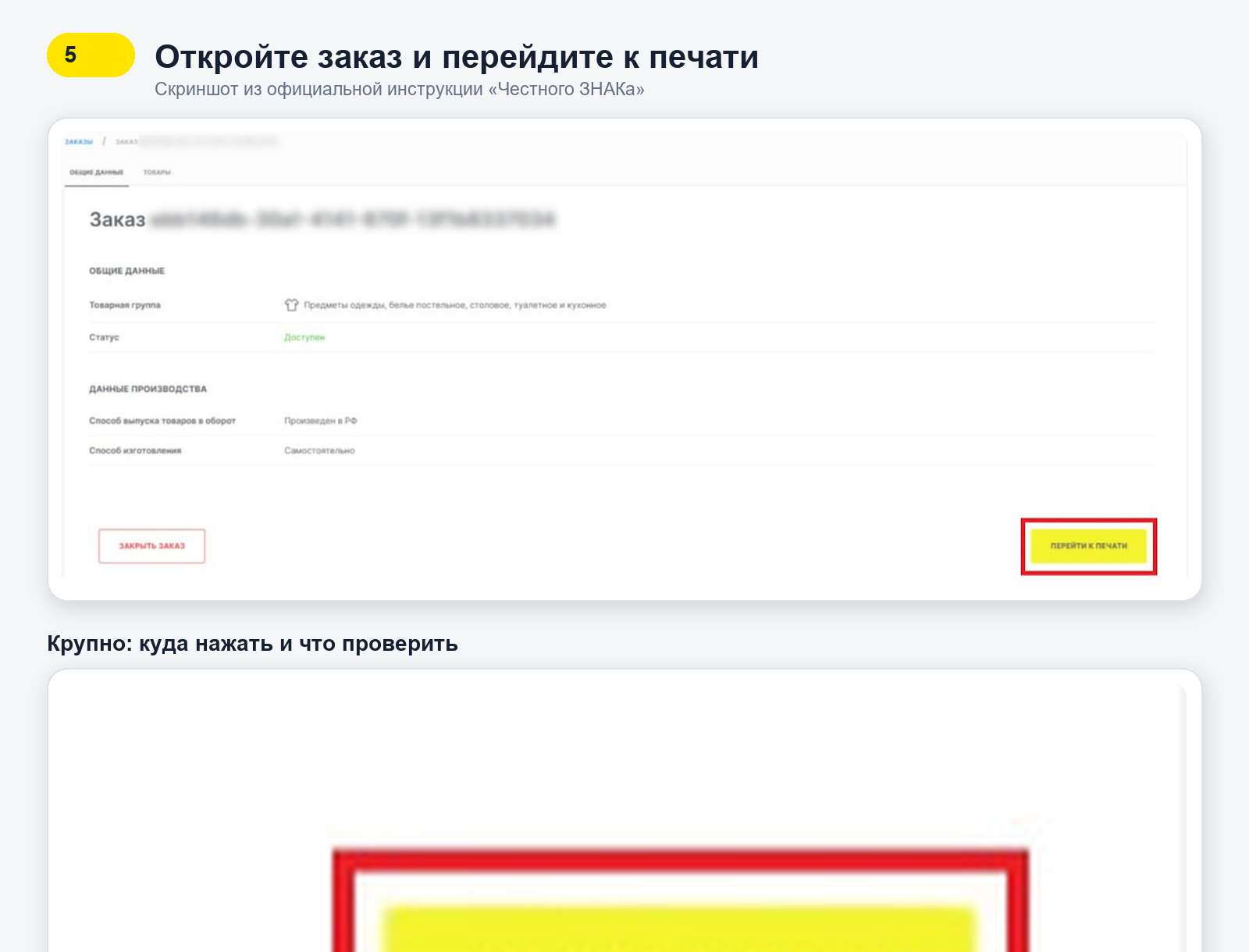This screenshot has width=1249, height=952.
Task: Click the Товарная группа row label
Action: pyautogui.click(x=125, y=305)
